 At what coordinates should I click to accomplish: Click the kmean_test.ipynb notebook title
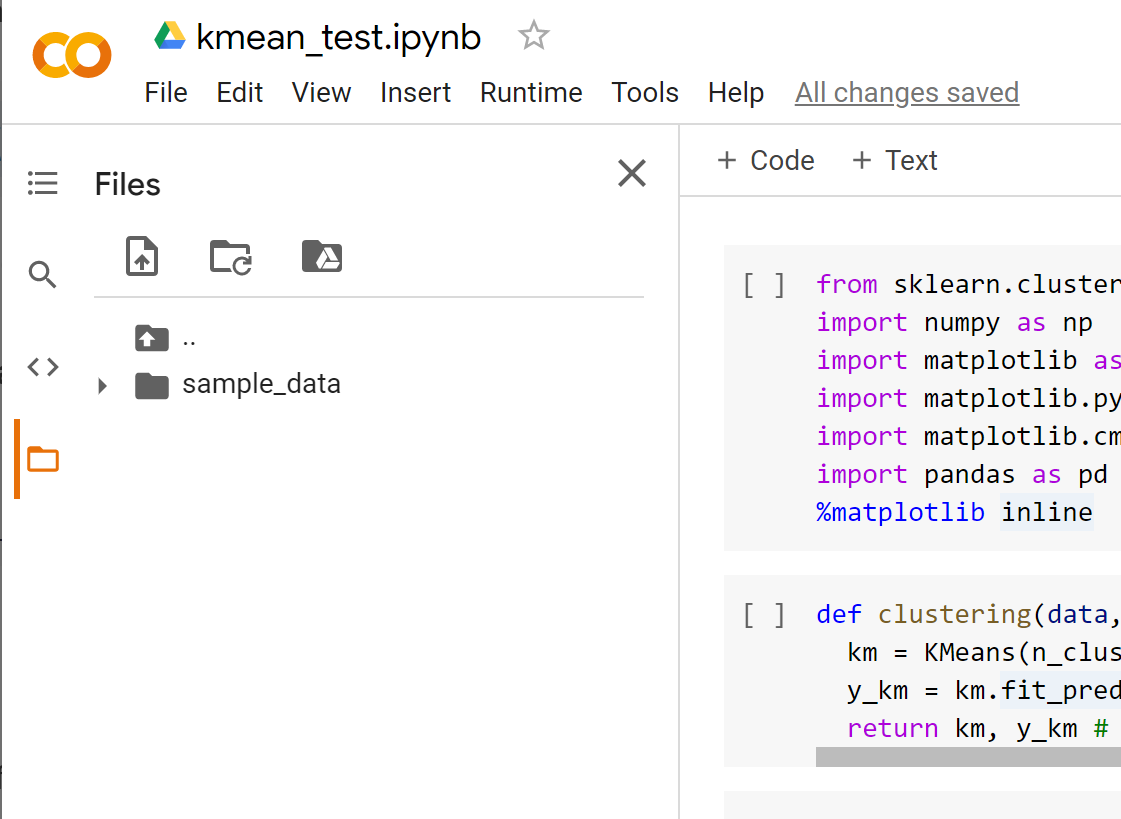(338, 37)
